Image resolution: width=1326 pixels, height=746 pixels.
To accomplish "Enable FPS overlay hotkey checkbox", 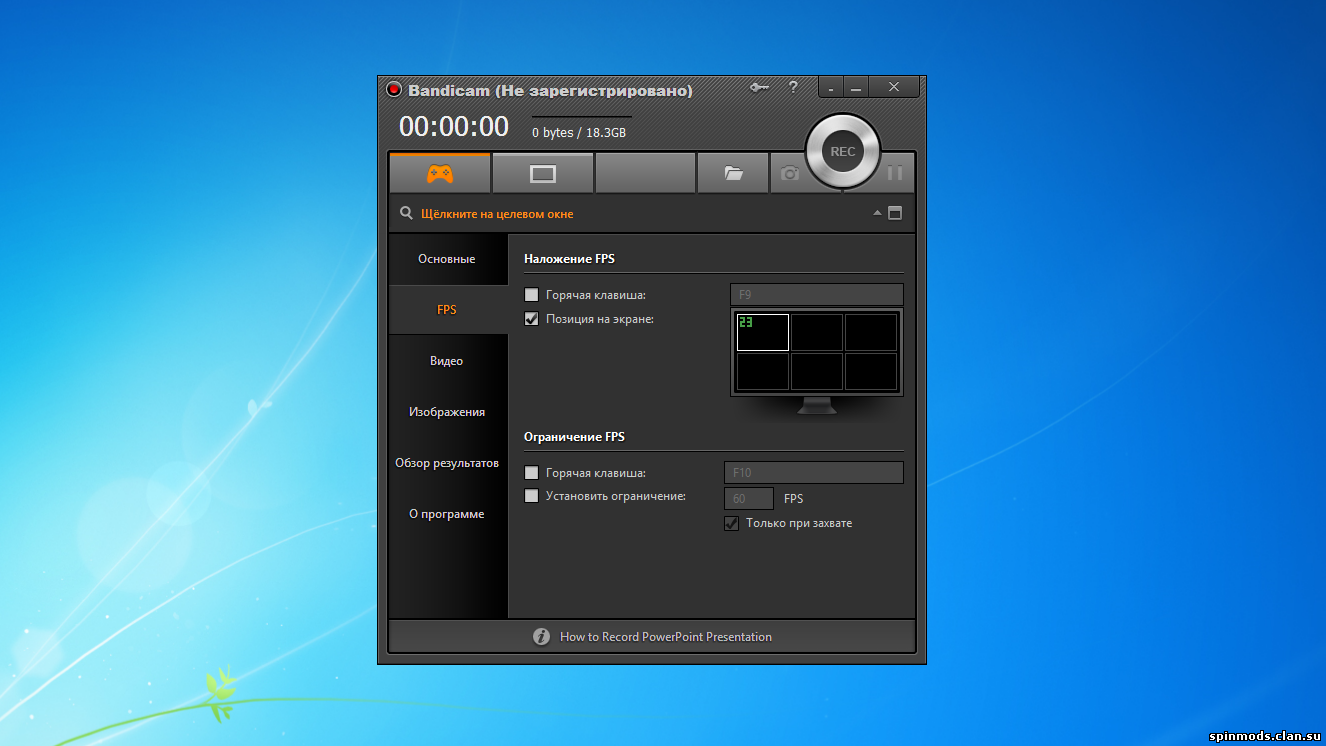I will coord(532,295).
